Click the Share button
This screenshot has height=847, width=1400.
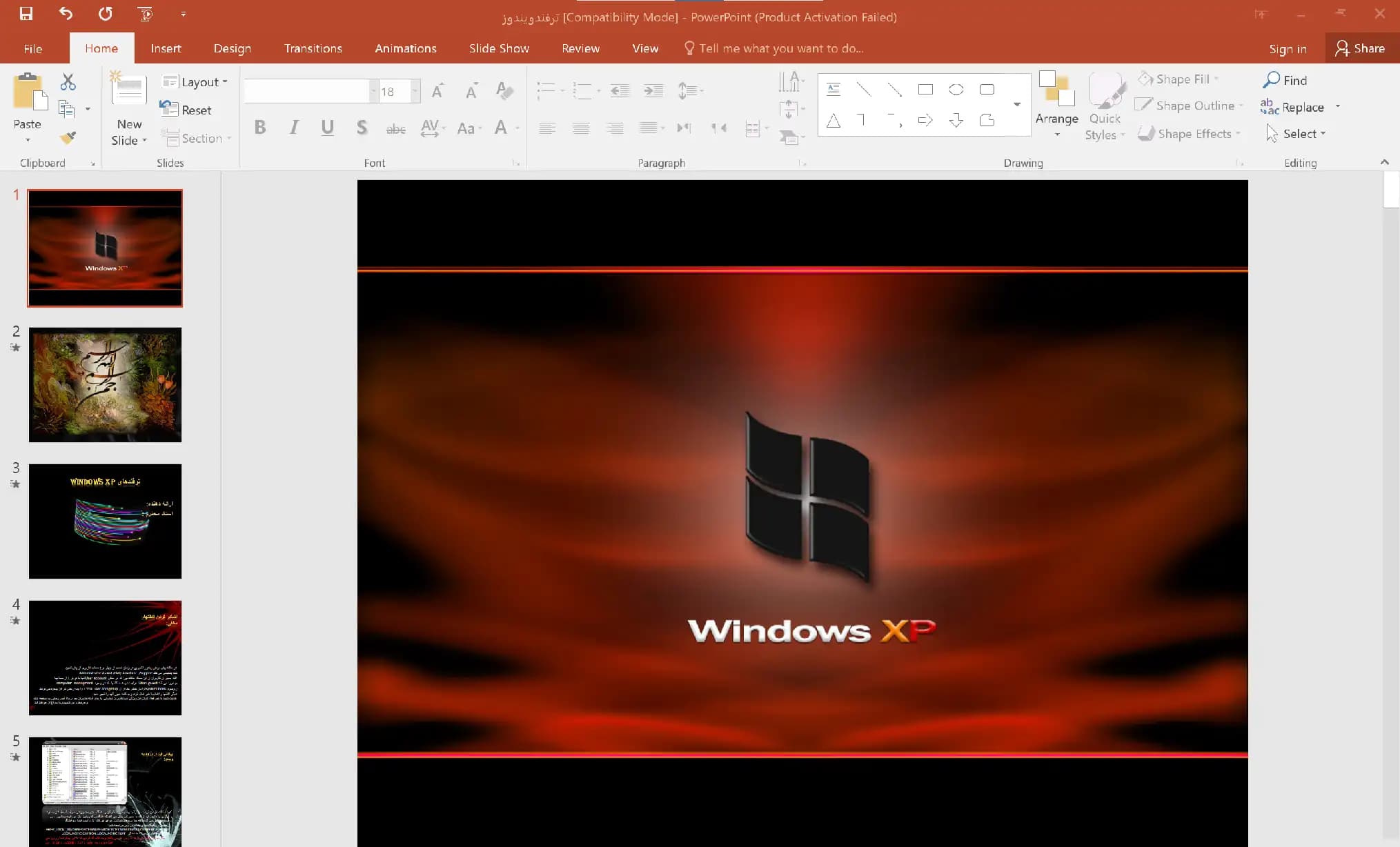[x=1361, y=48]
